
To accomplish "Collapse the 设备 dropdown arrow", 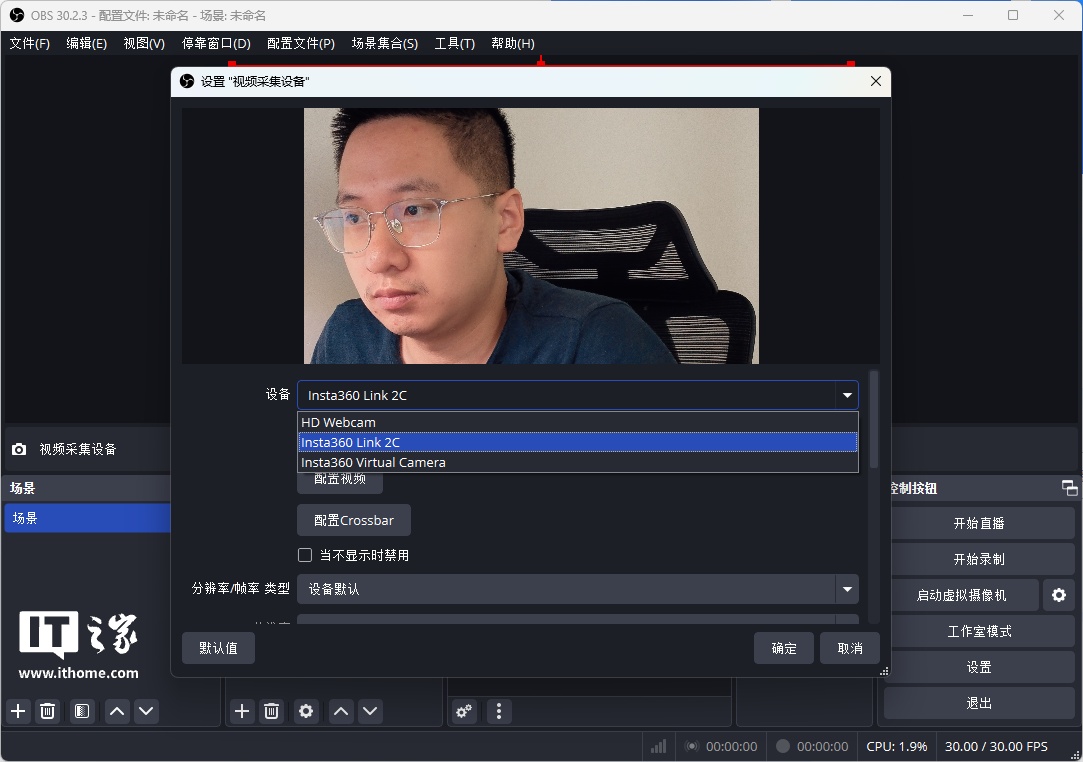I will pos(847,395).
